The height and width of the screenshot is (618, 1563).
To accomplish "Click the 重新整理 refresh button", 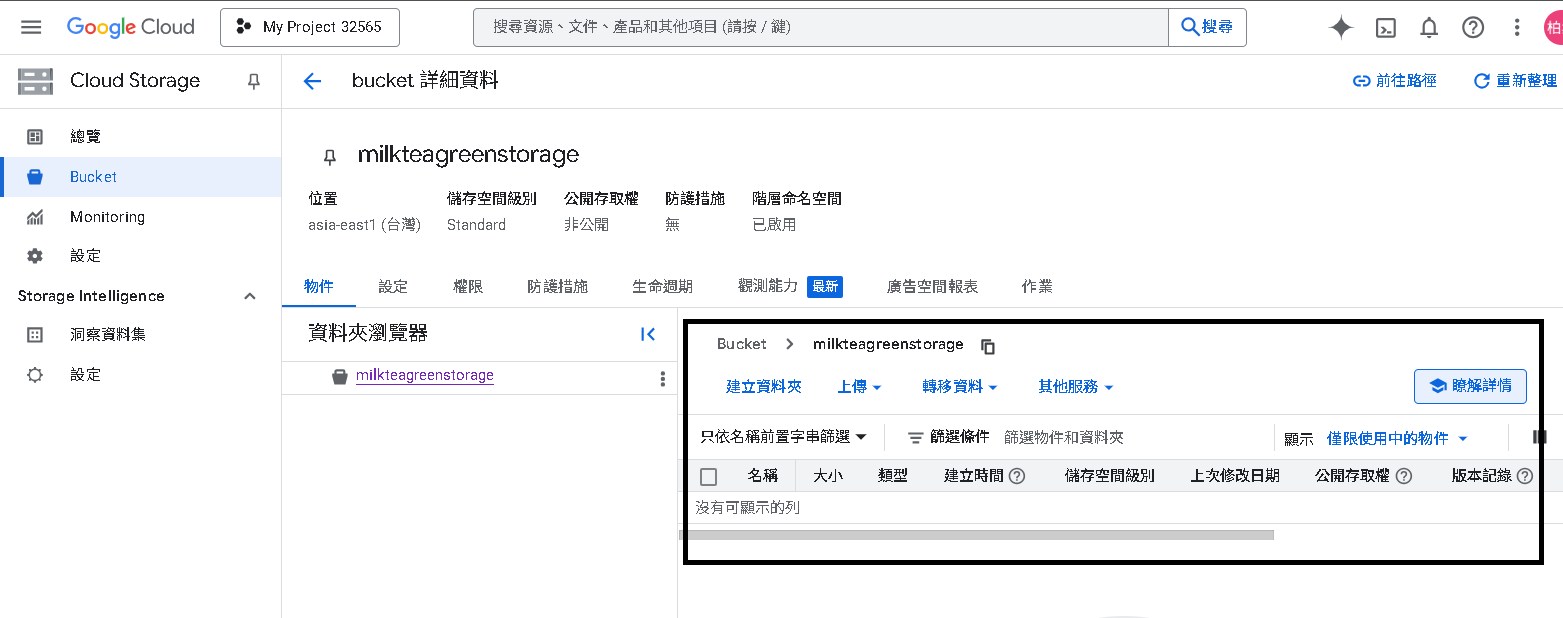I will (x=1516, y=81).
